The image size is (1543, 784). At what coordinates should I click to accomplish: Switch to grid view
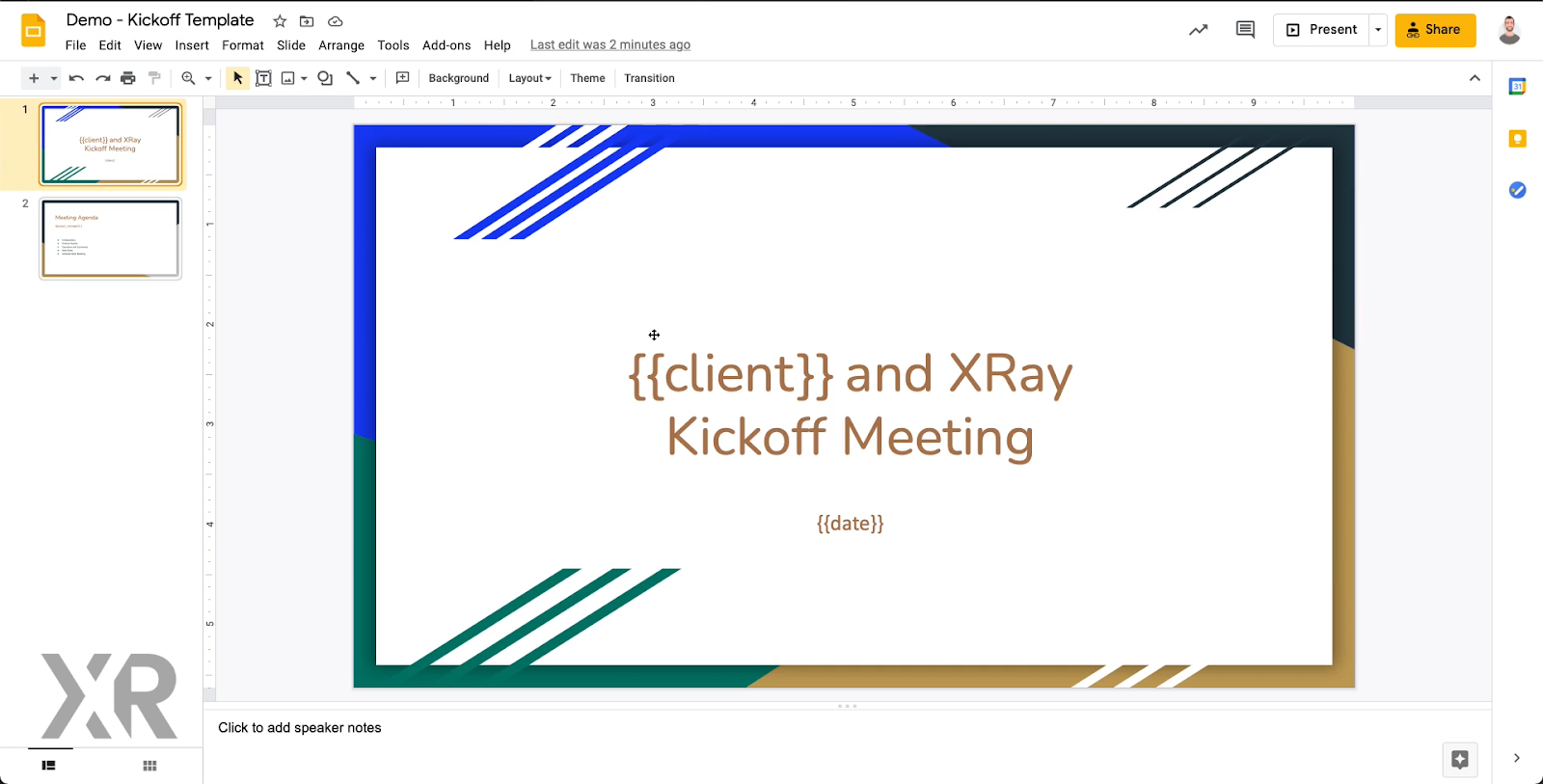149,766
